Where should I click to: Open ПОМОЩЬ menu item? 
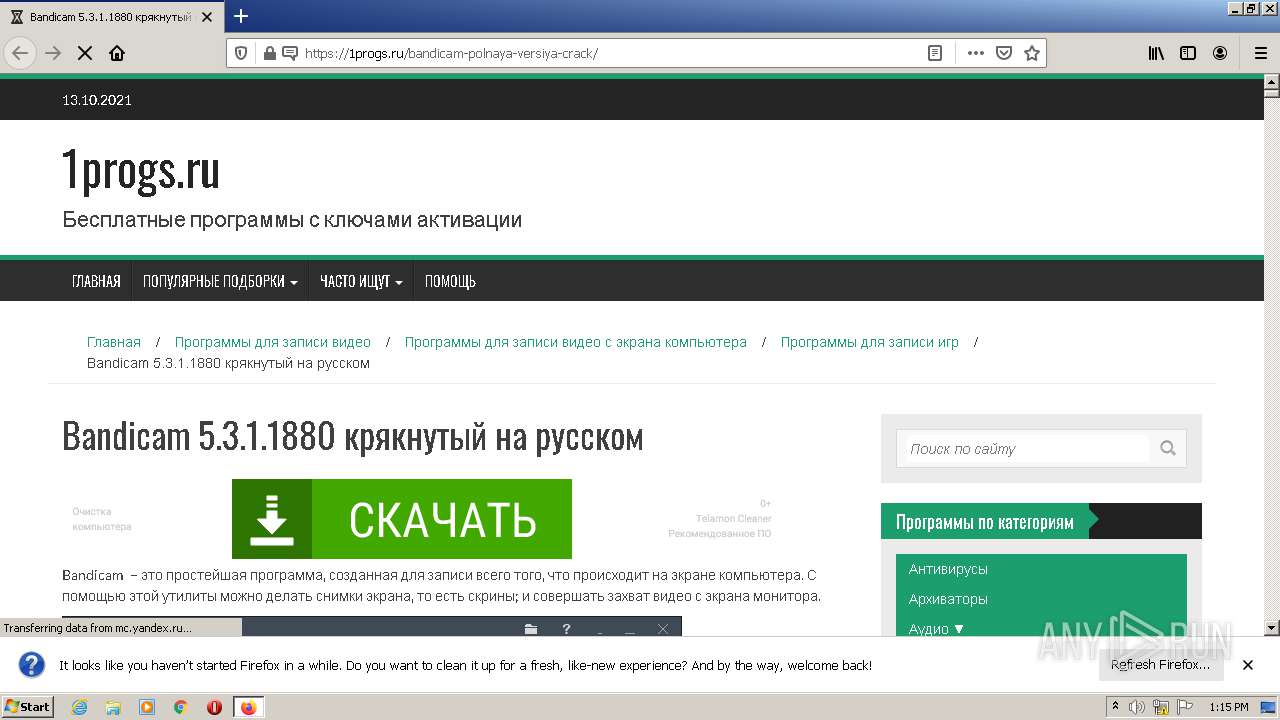(450, 281)
